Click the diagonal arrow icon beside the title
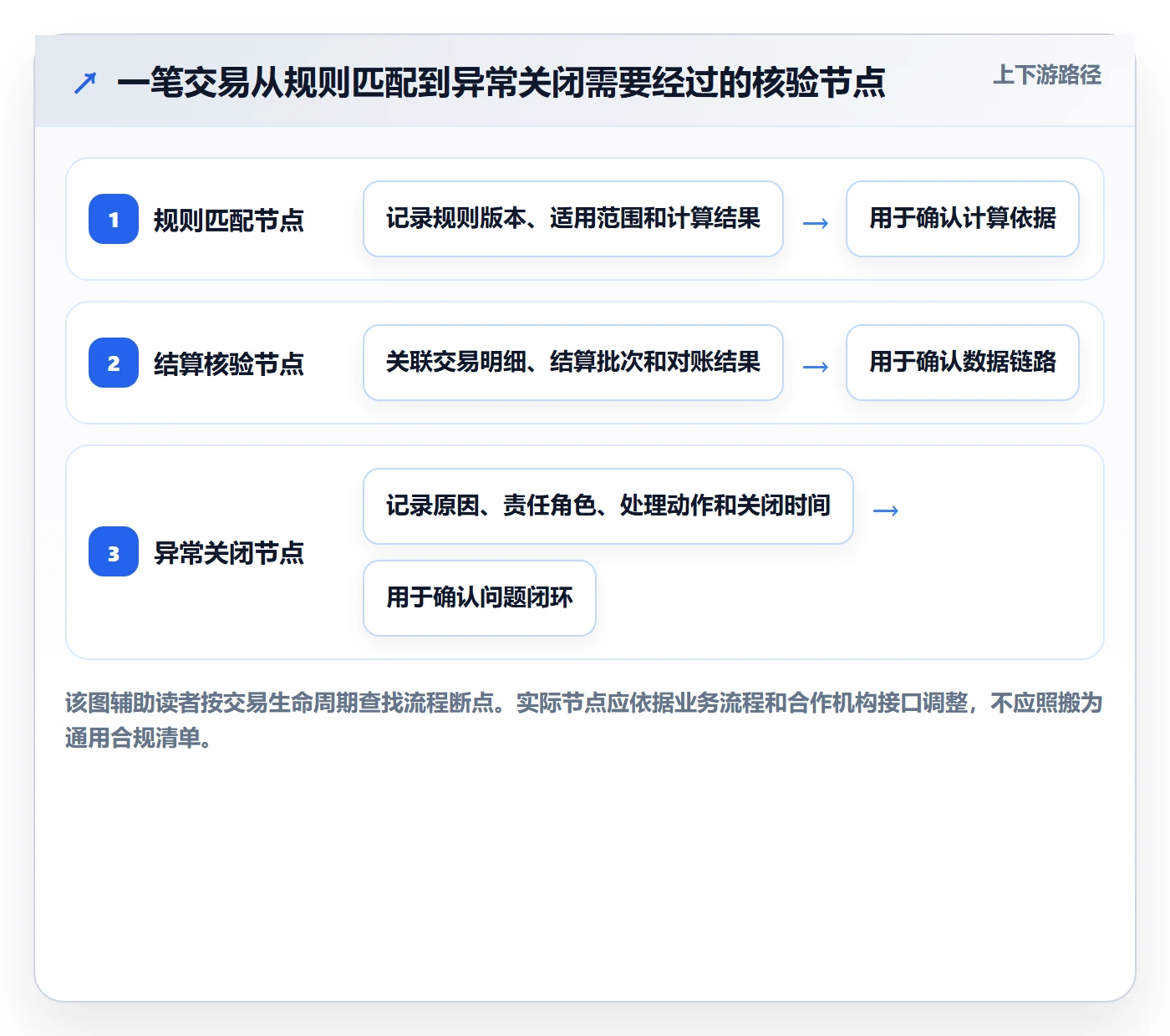The height and width of the screenshot is (1036, 1170). (85, 83)
